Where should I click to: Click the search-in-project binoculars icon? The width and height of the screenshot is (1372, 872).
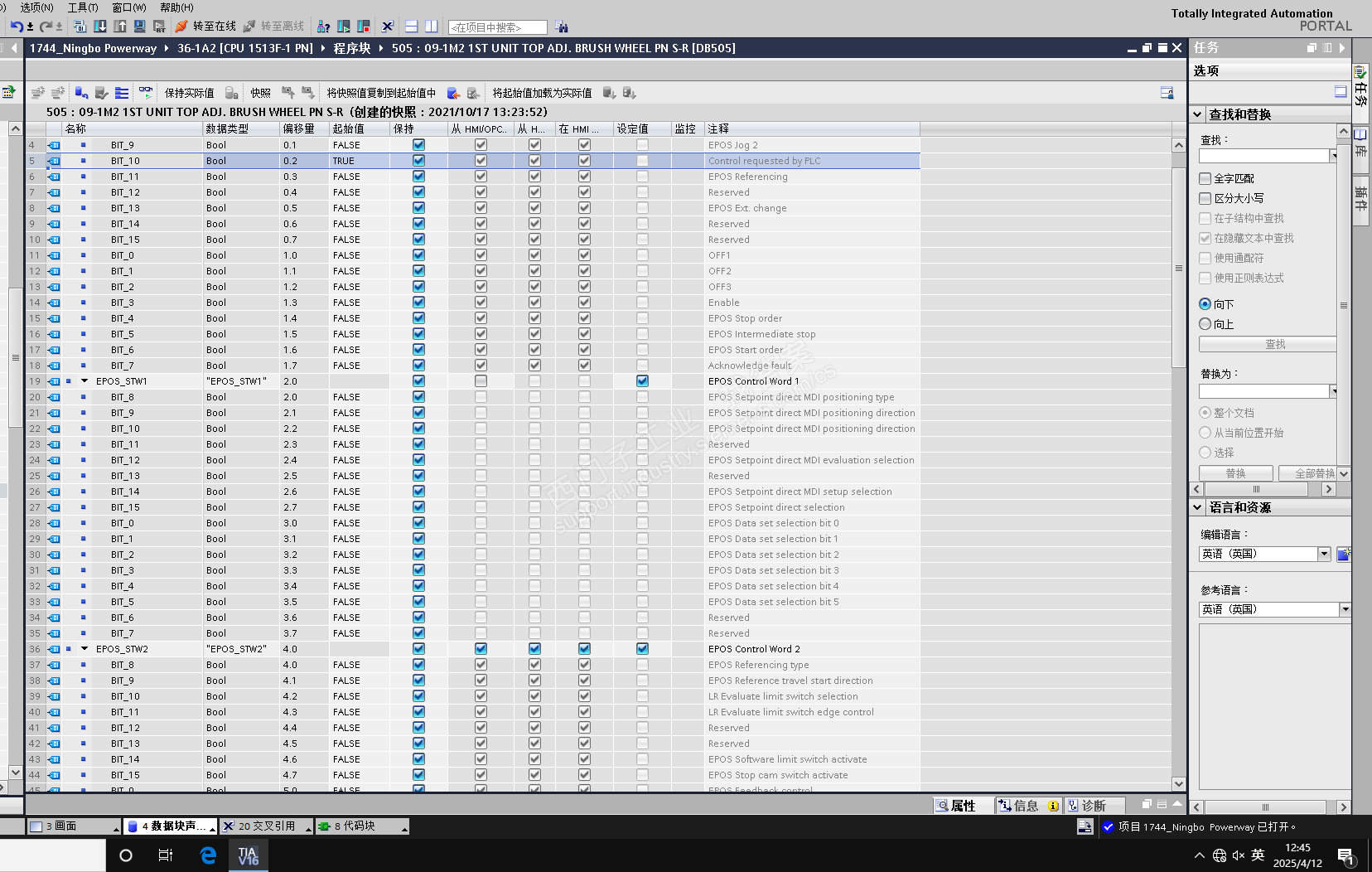point(562,27)
